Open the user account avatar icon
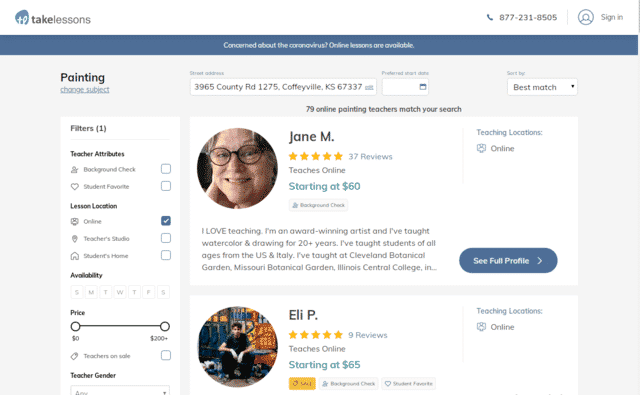The width and height of the screenshot is (640, 395). point(585,17)
